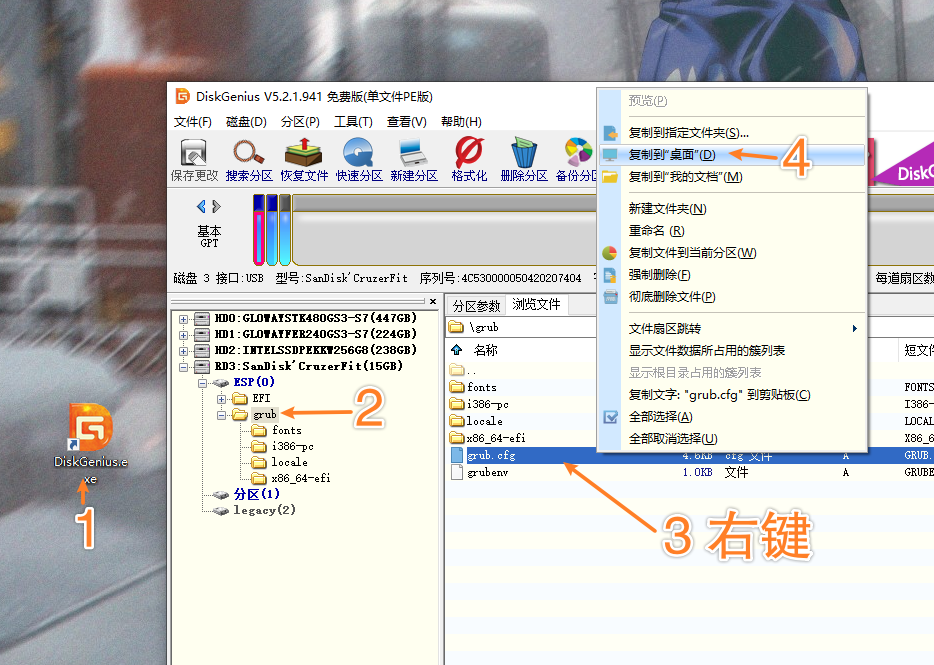This screenshot has height=665, width=934.
Task: Choose Permanently Delete Files (彻底删除文件)
Action: click(x=731, y=297)
